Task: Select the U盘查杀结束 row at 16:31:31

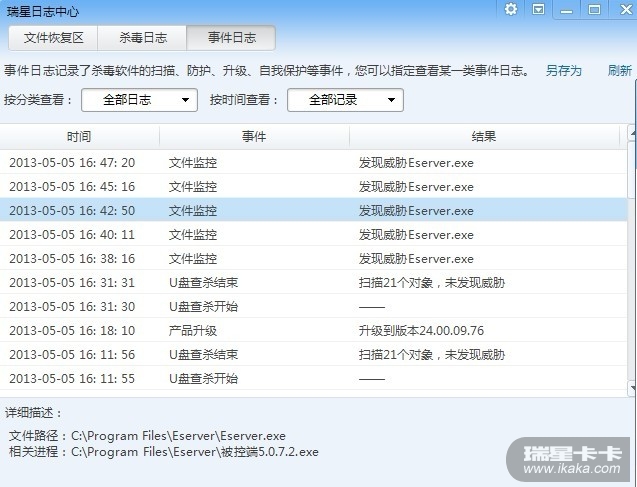Action: pyautogui.click(x=313, y=282)
